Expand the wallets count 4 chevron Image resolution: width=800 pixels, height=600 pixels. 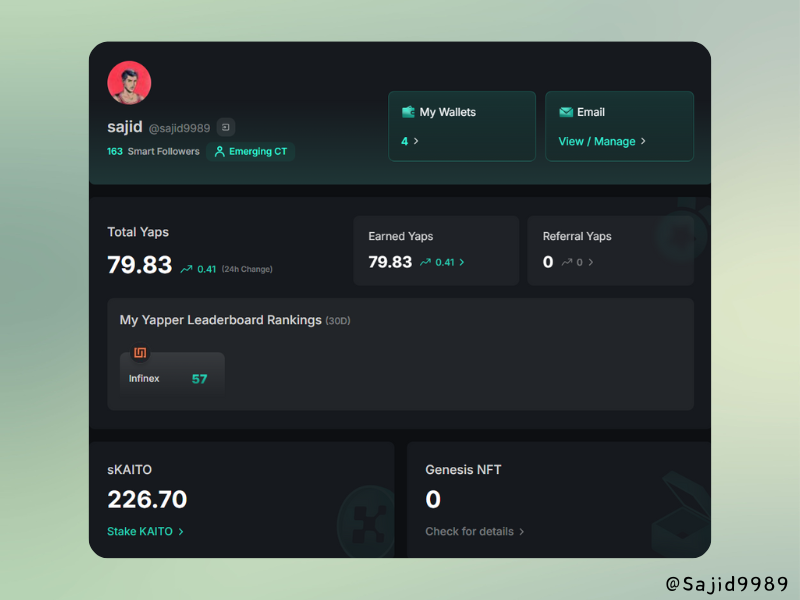tap(416, 141)
